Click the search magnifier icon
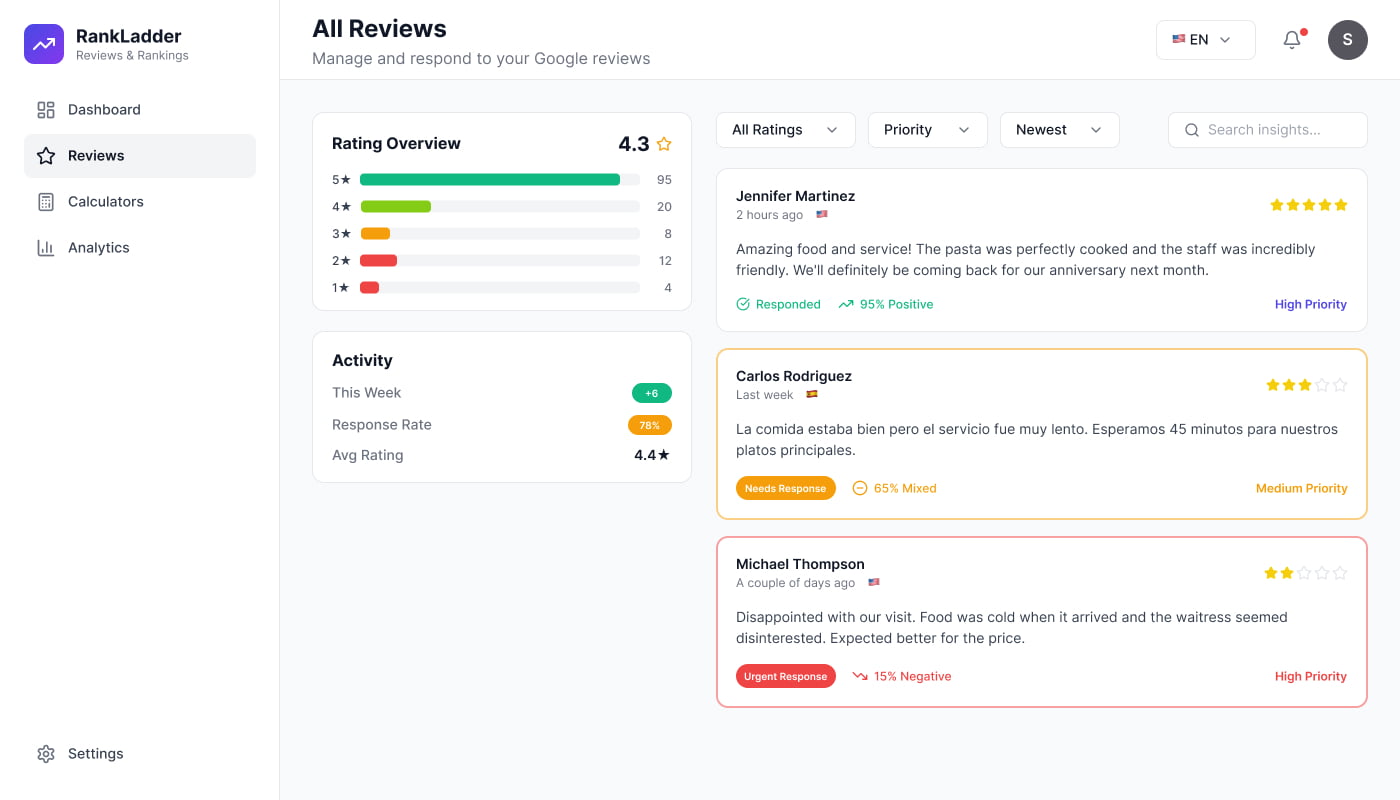Screen dimensions: 1400x800 pos(1192,130)
